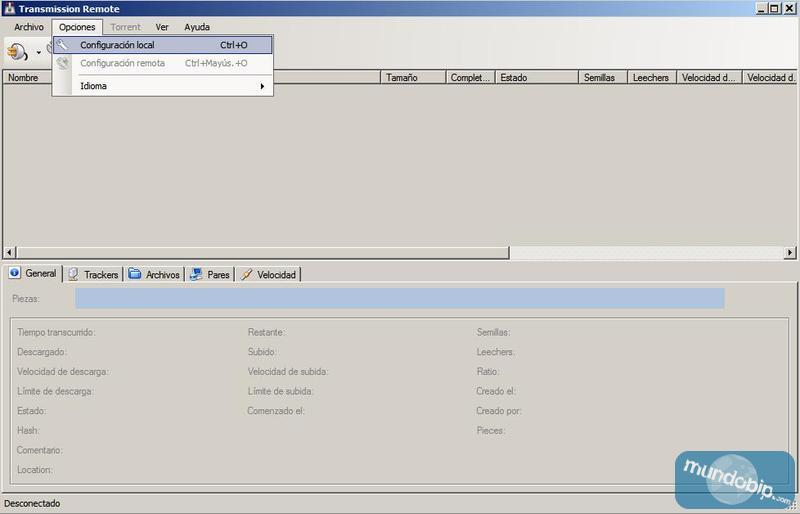This screenshot has height=514, width=800.
Task: Open the Archivo menu
Action: (x=29, y=27)
